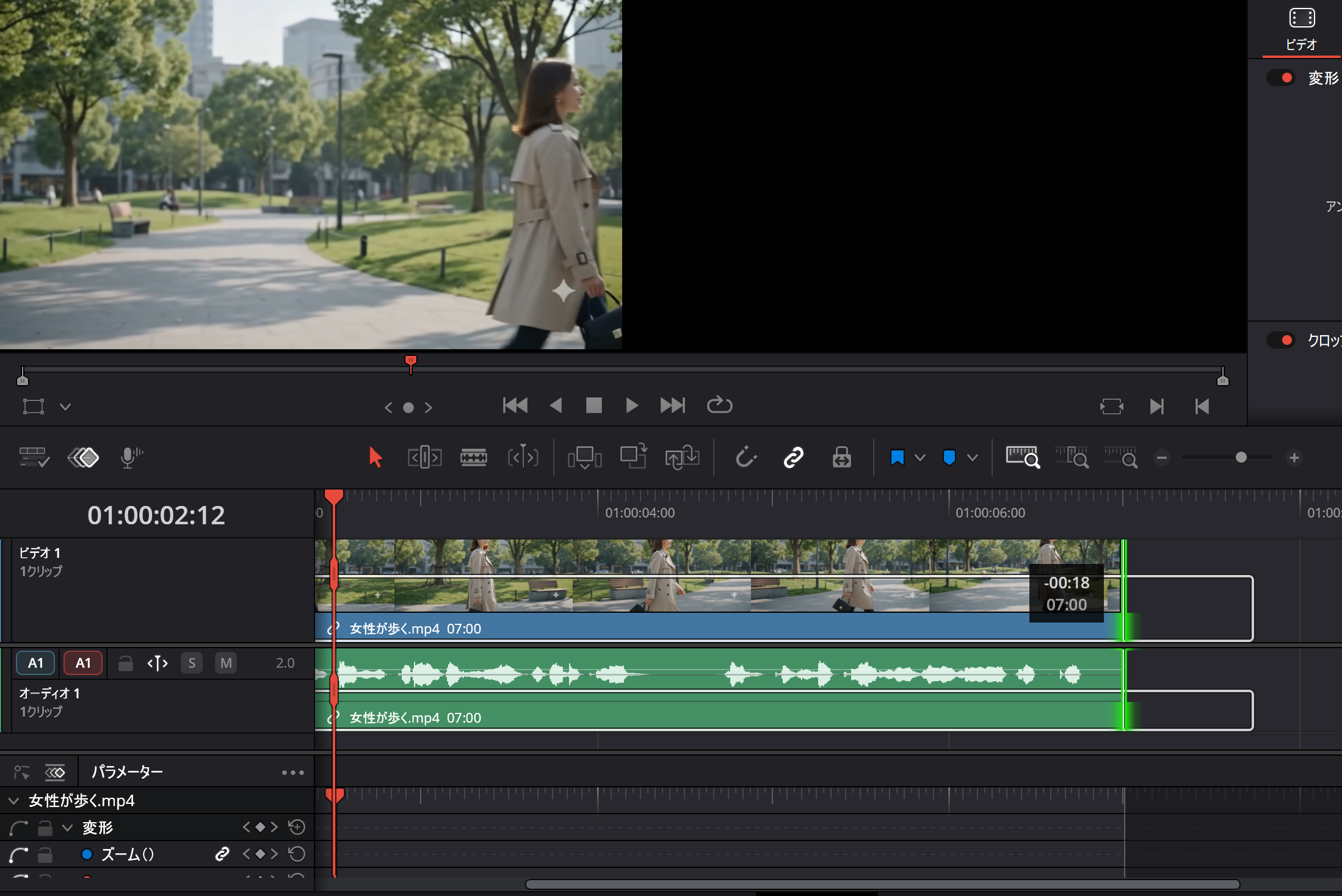Click the voiceover microphone icon
This screenshot has width=1342, height=896.
(x=131, y=457)
